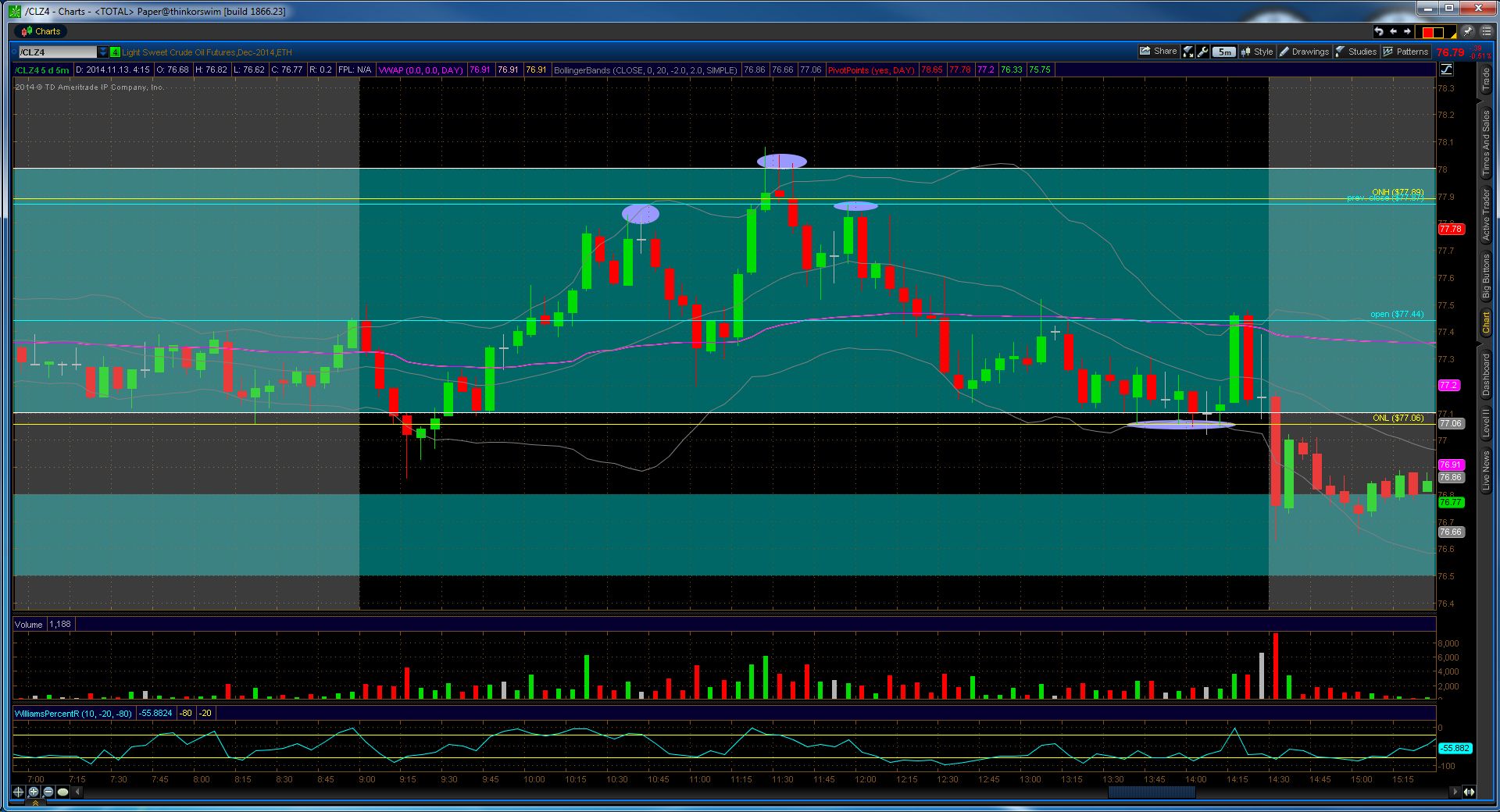Click the quick study flask icon next to Share
This screenshot has width=1500, height=812.
1188,52
